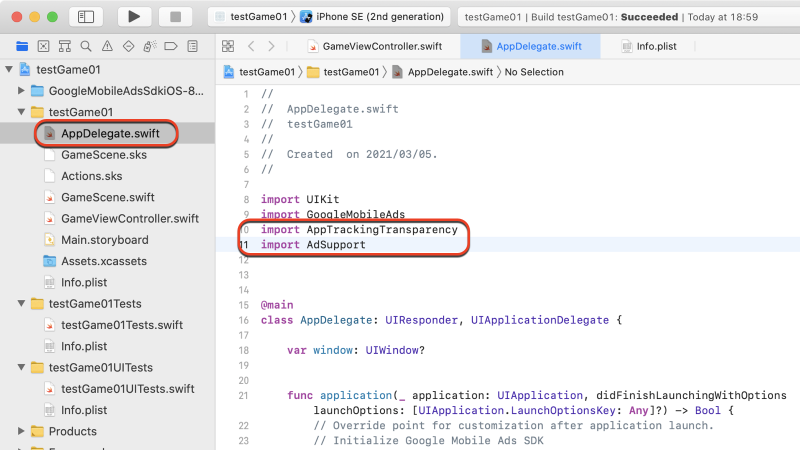Open the Debug navigator
The height and width of the screenshot is (450, 800).
tap(149, 46)
